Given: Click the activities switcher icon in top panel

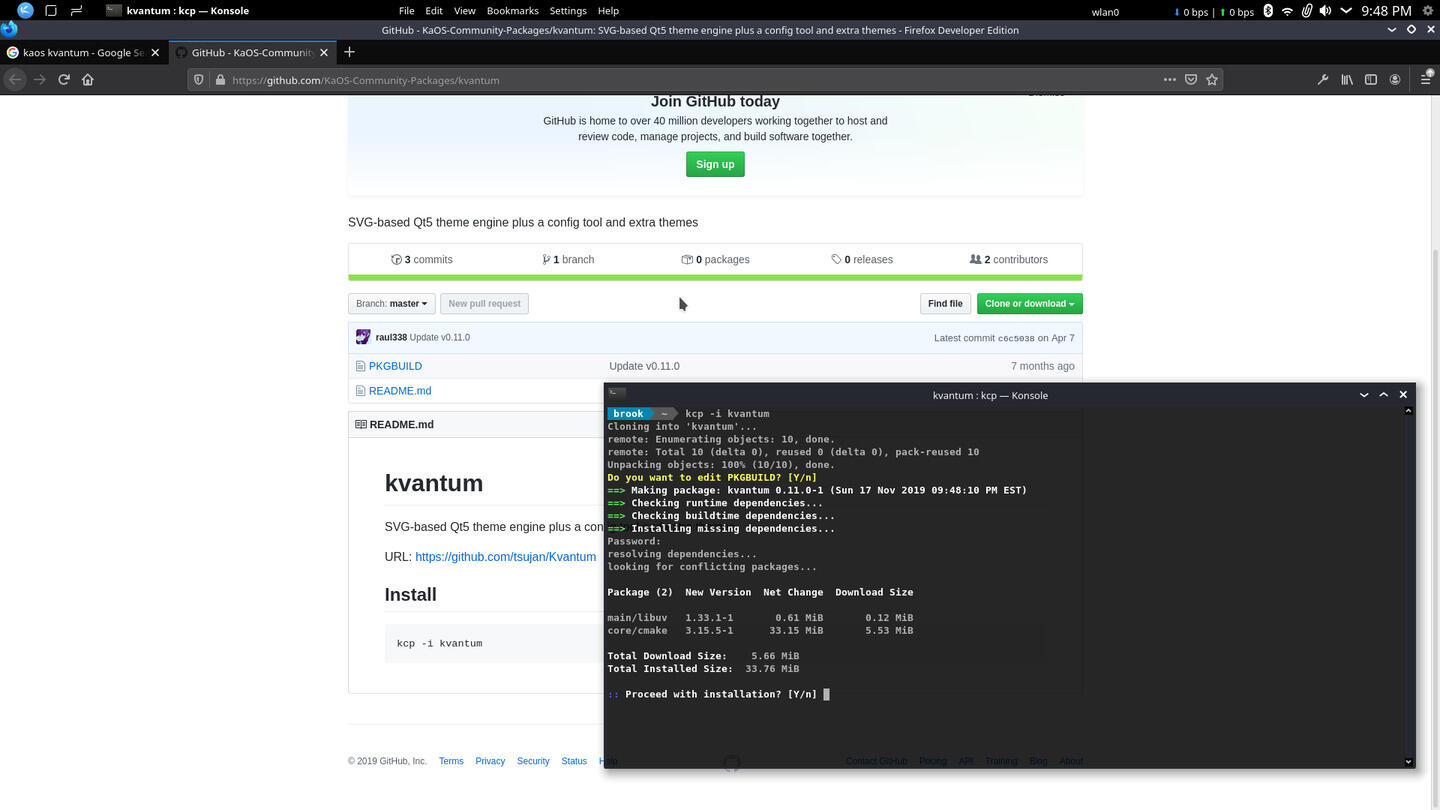Looking at the screenshot, I should 76,11.
